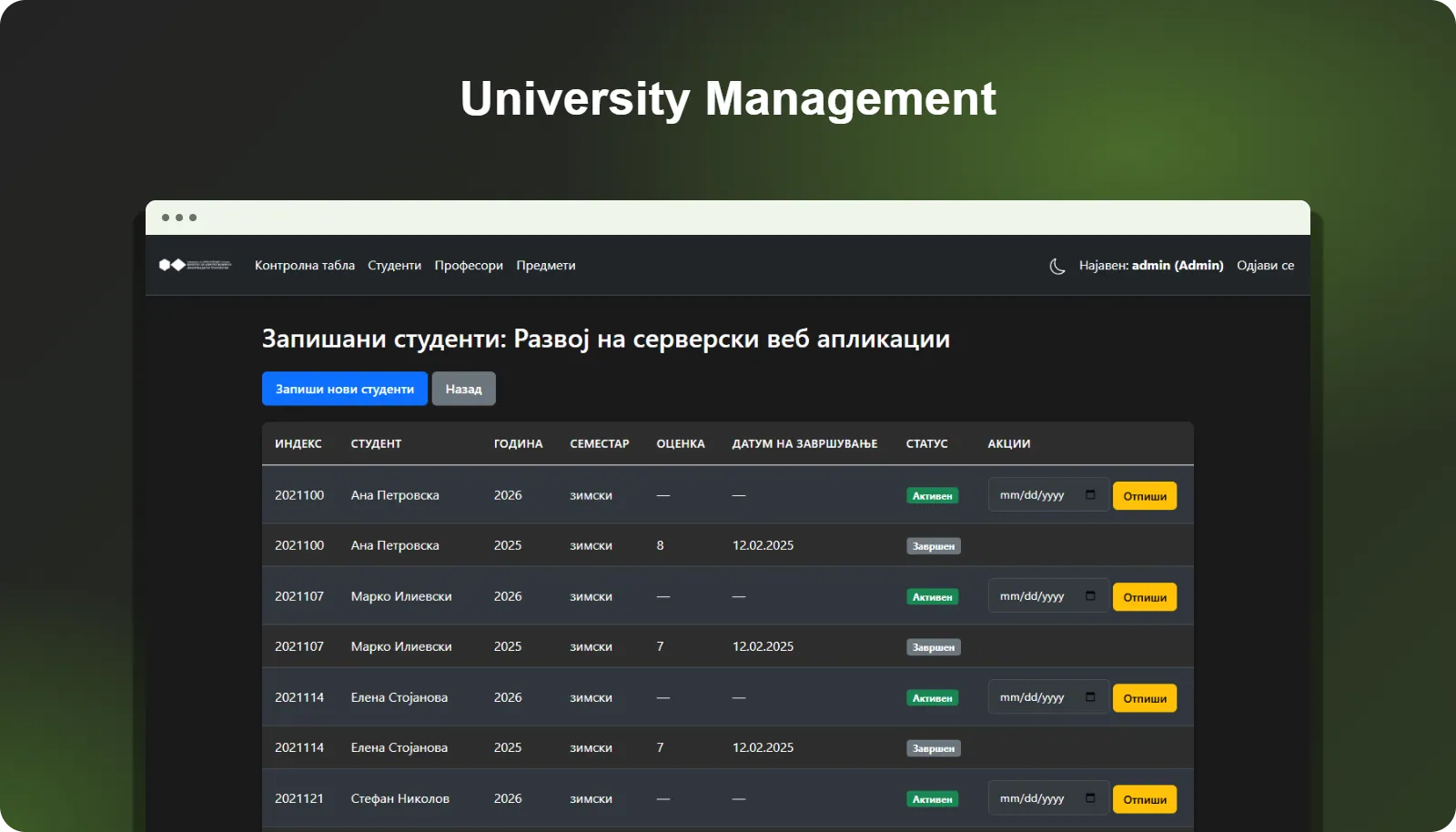The image size is (1456, 832).
Task: Navigate to Предмети
Action: (x=546, y=266)
